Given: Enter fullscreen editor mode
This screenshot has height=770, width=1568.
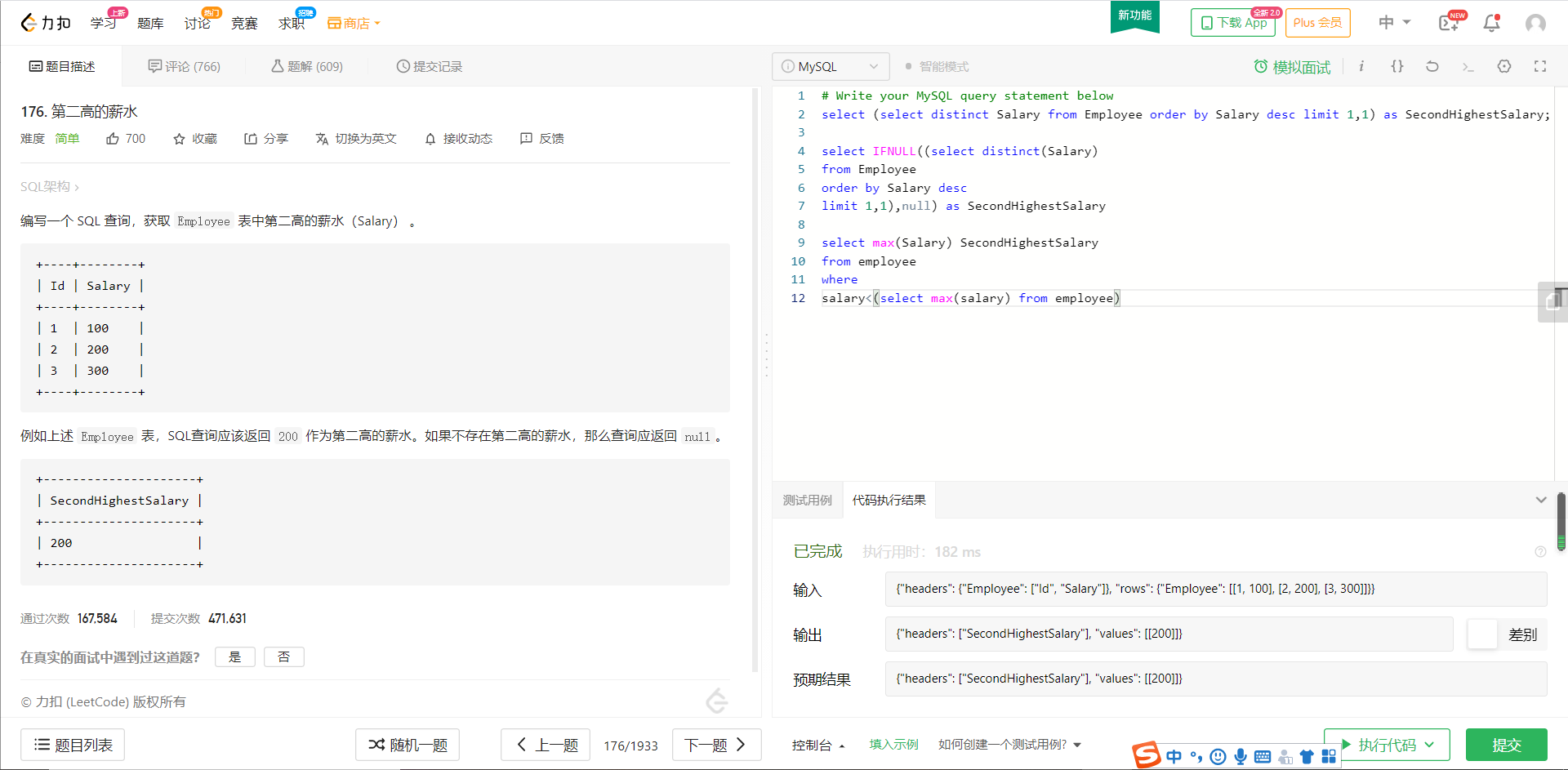Looking at the screenshot, I should coord(1540,66).
